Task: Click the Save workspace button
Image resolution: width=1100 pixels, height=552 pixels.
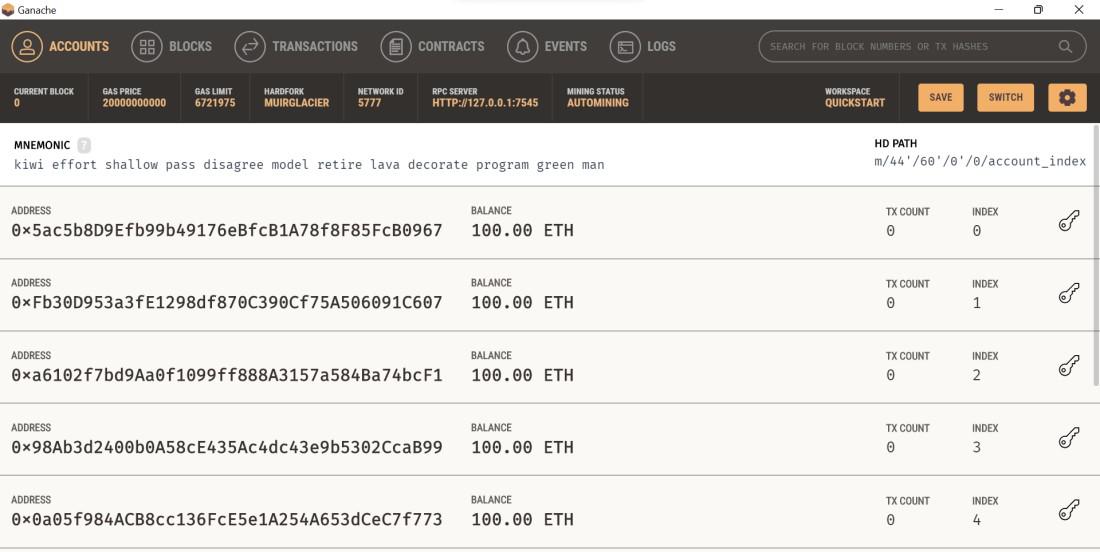Action: (940, 97)
